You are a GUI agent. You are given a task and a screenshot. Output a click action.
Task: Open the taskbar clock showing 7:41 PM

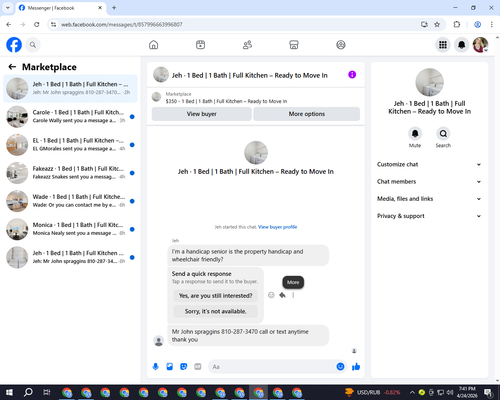(x=467, y=392)
